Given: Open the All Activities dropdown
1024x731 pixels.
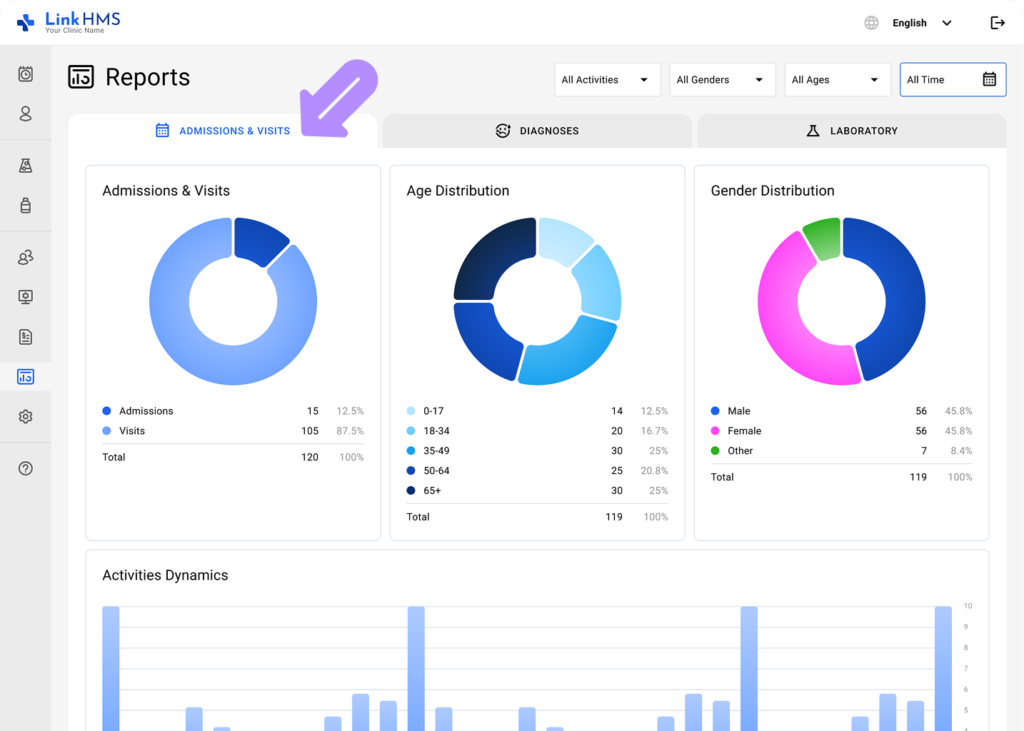Looking at the screenshot, I should (x=607, y=79).
